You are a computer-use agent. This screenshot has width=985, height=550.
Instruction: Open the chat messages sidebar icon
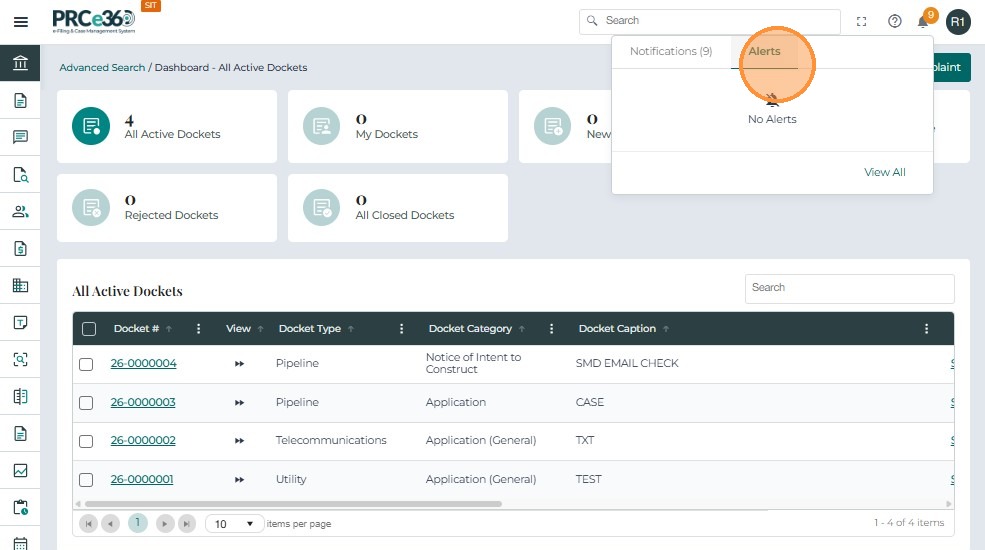20,137
